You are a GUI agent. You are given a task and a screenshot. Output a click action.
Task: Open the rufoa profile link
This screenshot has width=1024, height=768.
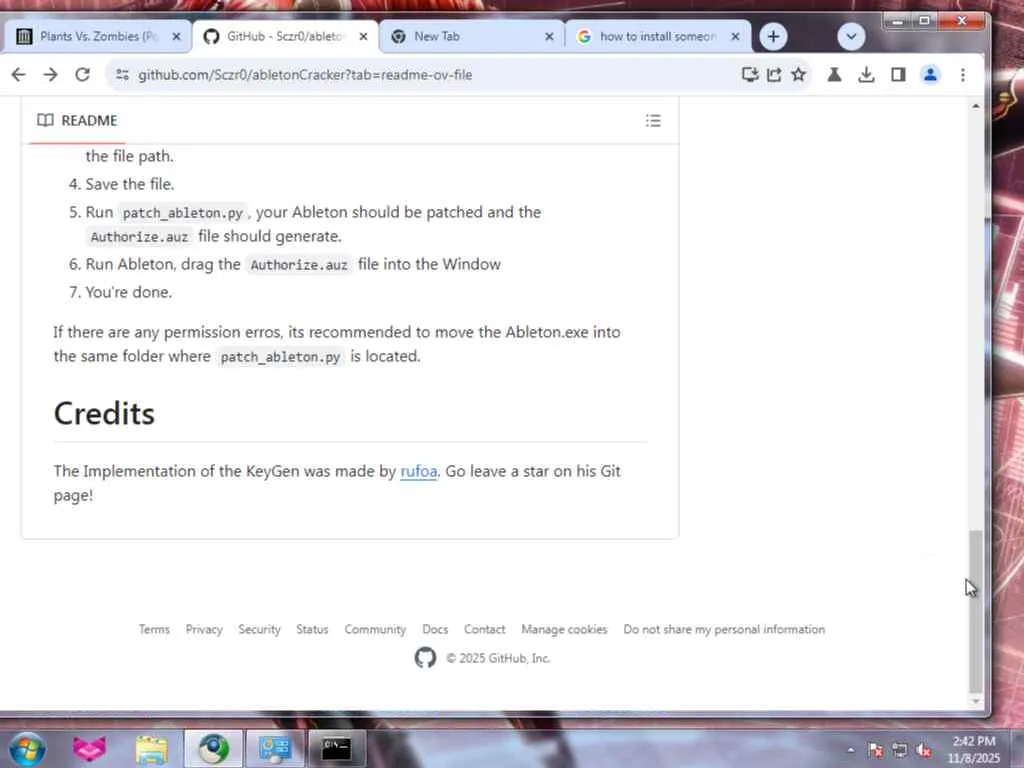[x=419, y=471]
